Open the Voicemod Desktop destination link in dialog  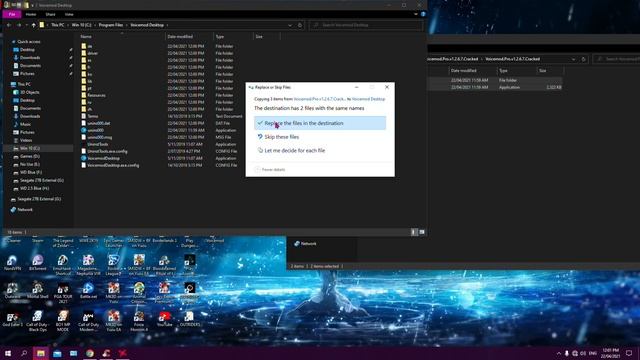click(368, 99)
